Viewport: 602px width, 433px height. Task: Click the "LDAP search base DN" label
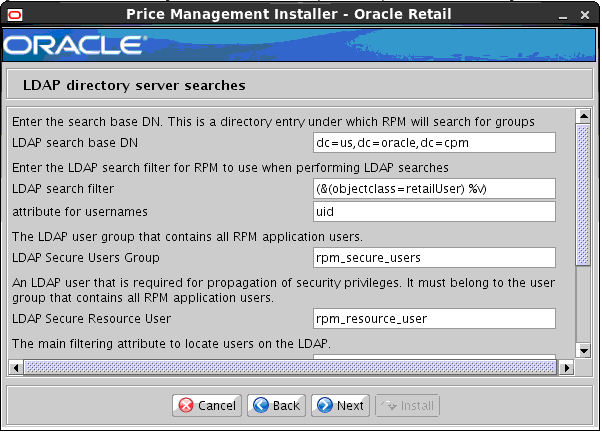click(75, 143)
